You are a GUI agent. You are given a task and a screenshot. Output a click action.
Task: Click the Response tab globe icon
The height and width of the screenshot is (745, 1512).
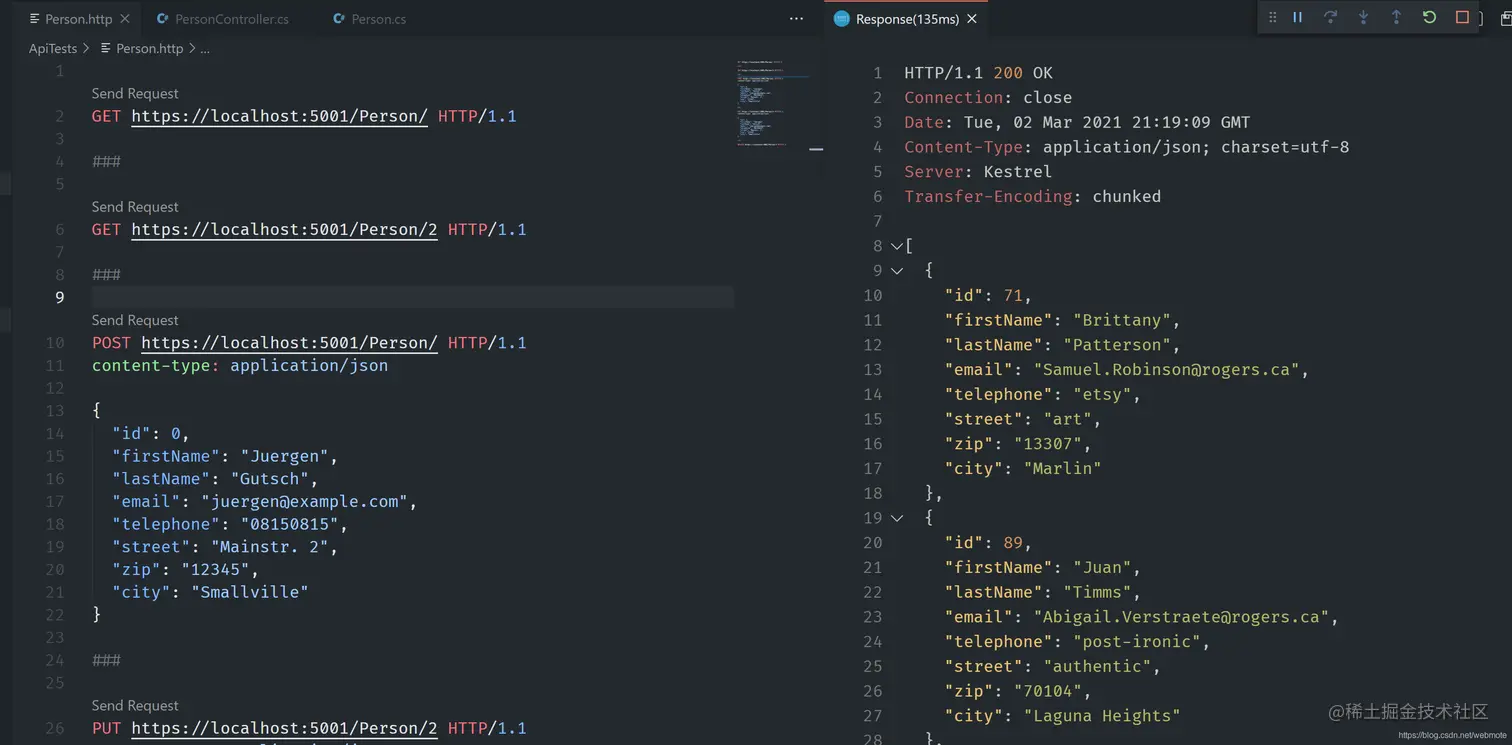tap(842, 19)
